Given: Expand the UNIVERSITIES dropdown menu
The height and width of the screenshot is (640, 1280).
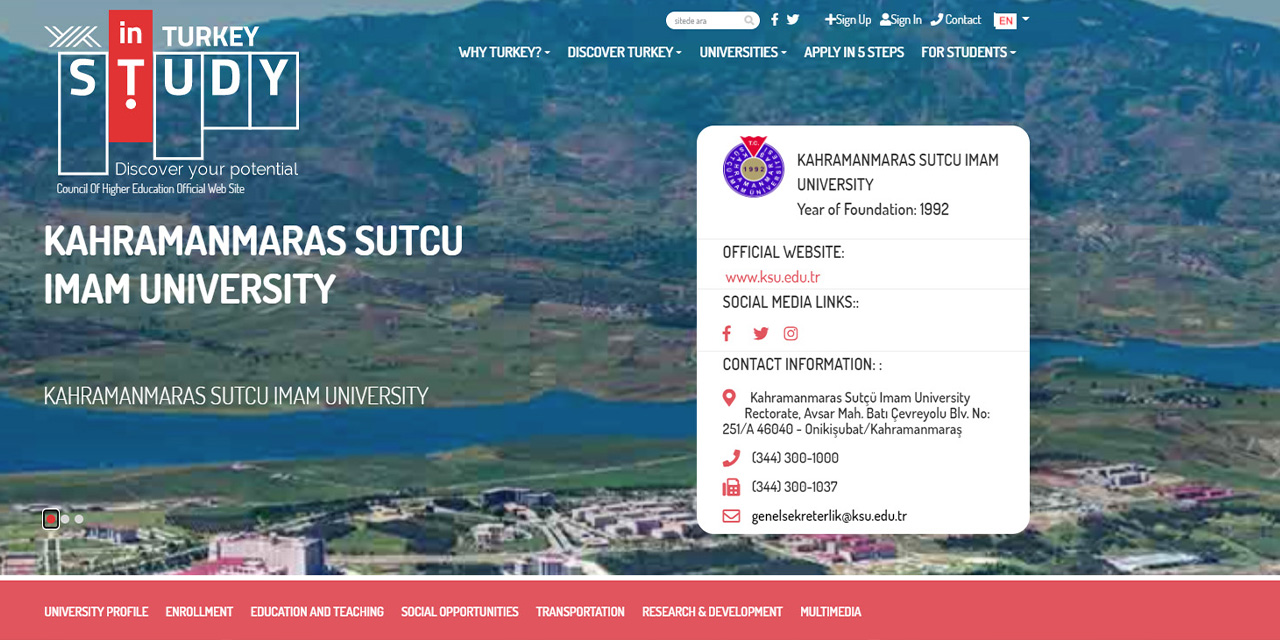Looking at the screenshot, I should click(x=742, y=52).
